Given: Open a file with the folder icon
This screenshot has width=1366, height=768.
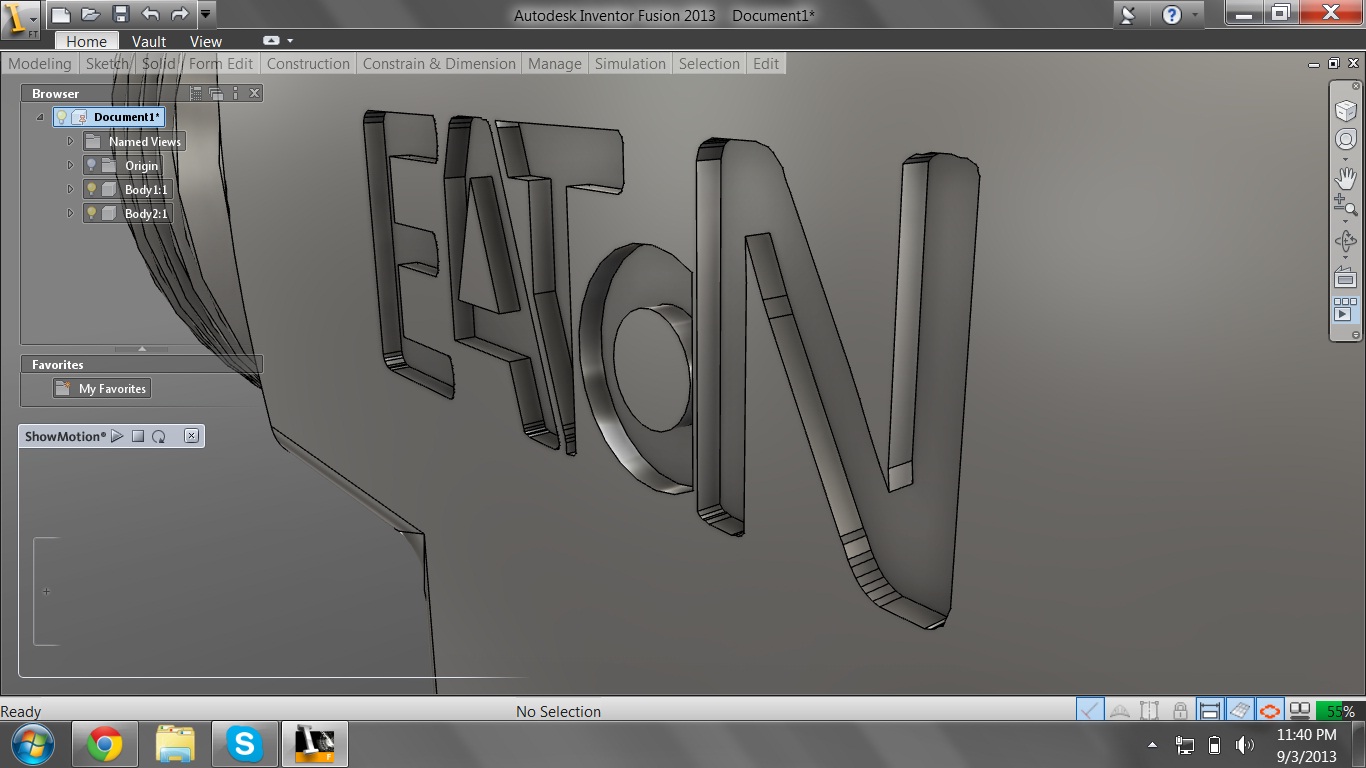Looking at the screenshot, I should [90, 14].
